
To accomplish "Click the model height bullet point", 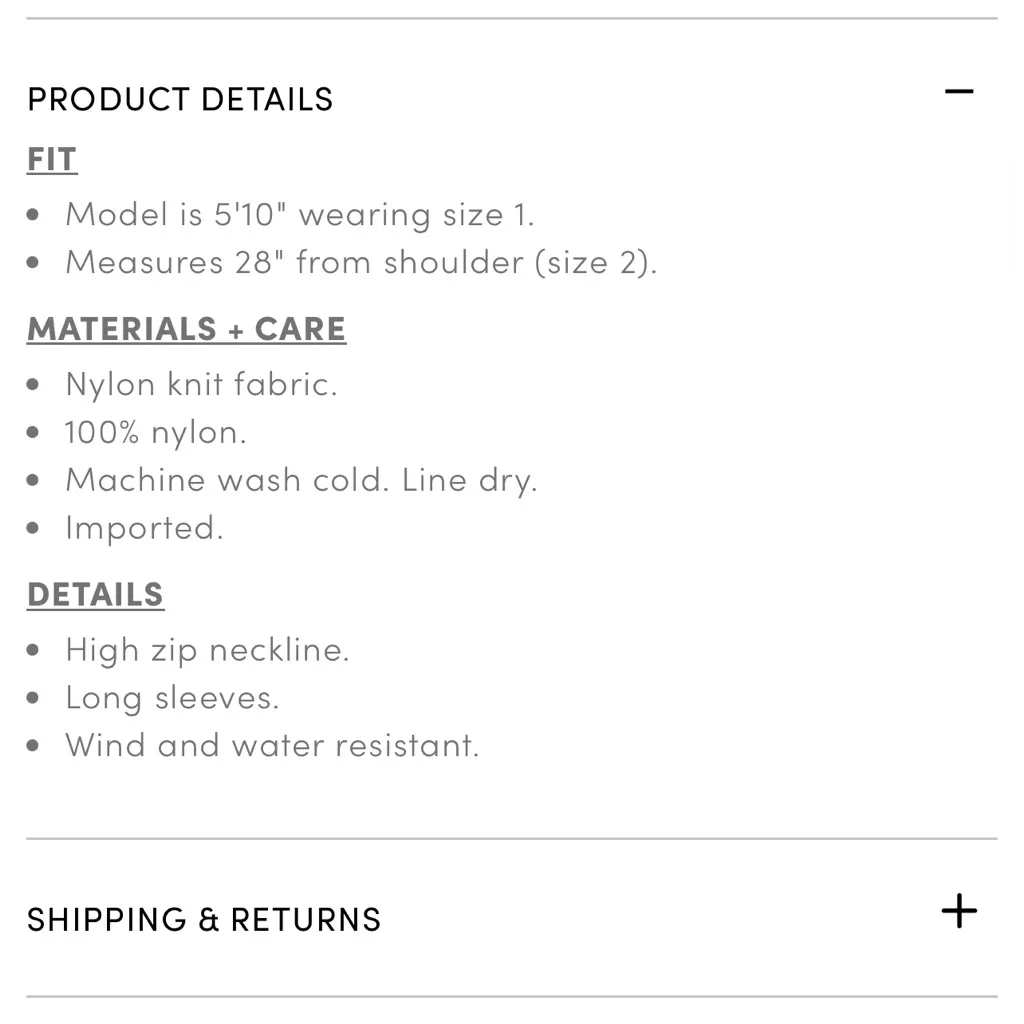I will 299,214.
